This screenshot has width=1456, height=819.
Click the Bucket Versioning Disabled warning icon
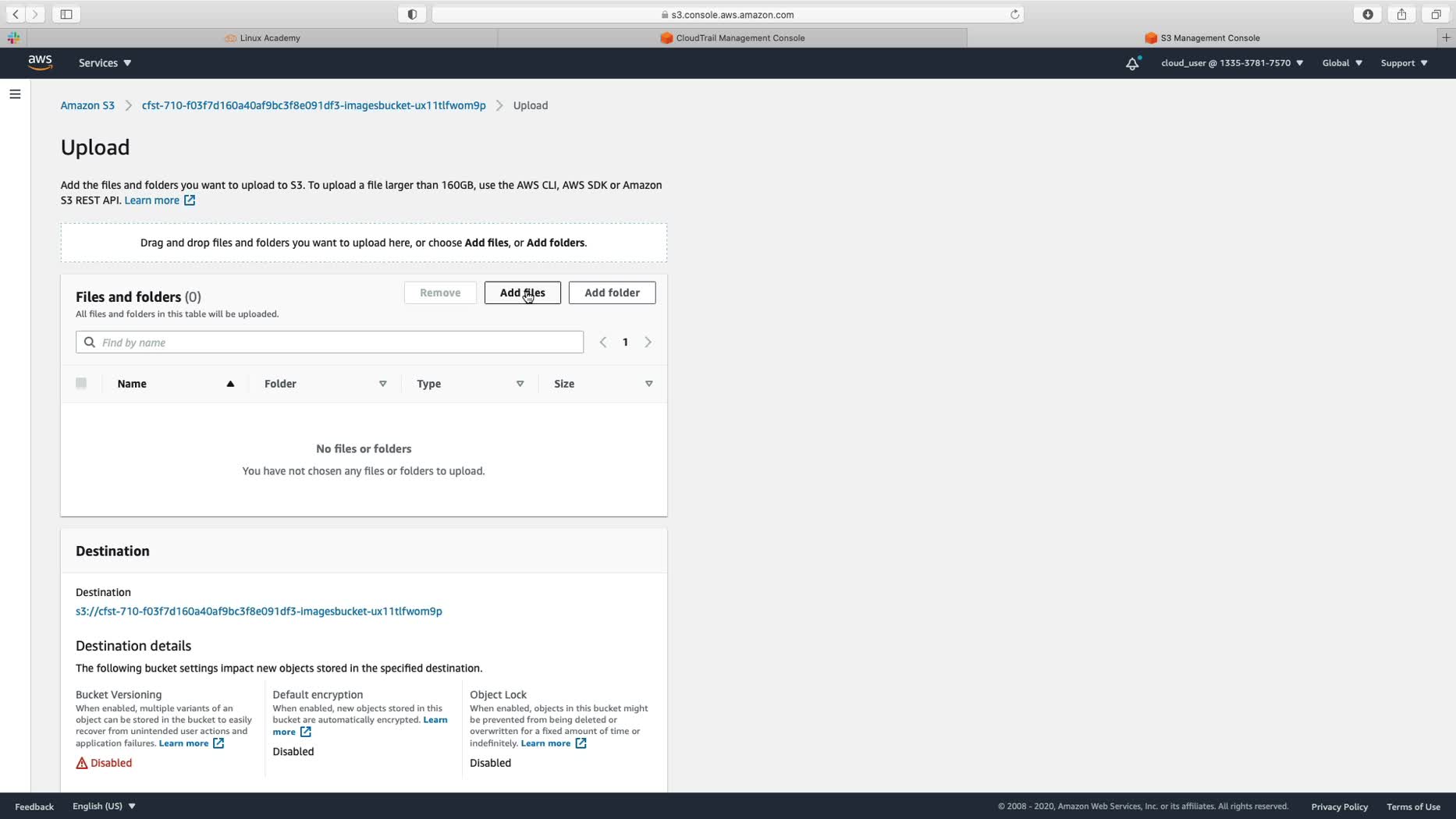82,763
